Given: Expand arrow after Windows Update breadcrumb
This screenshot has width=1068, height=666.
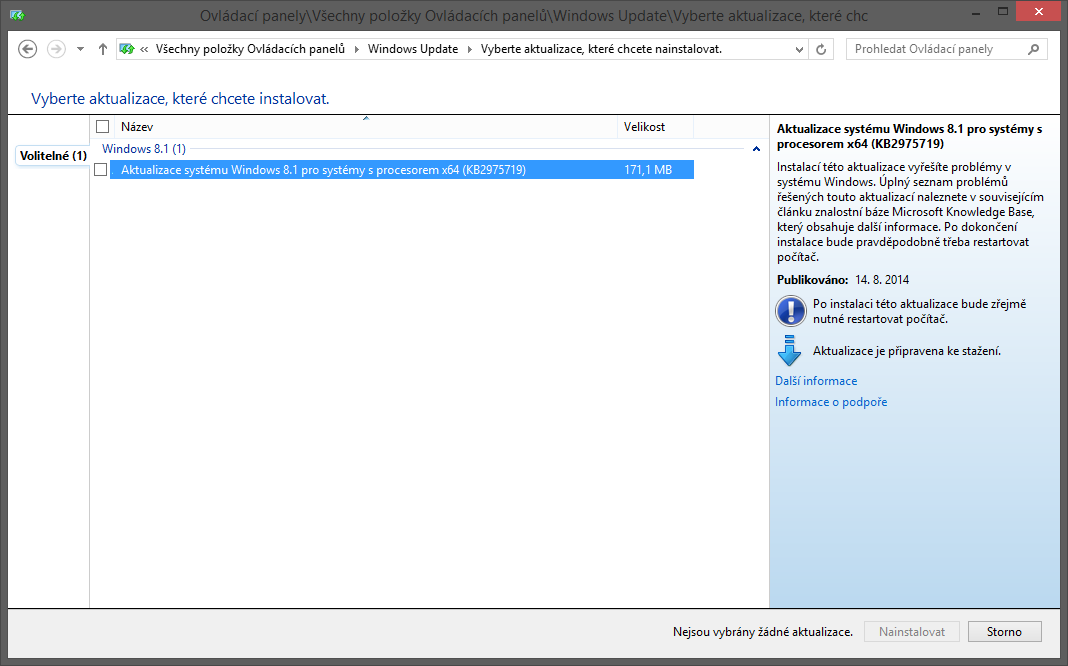Looking at the screenshot, I should click(469, 50).
